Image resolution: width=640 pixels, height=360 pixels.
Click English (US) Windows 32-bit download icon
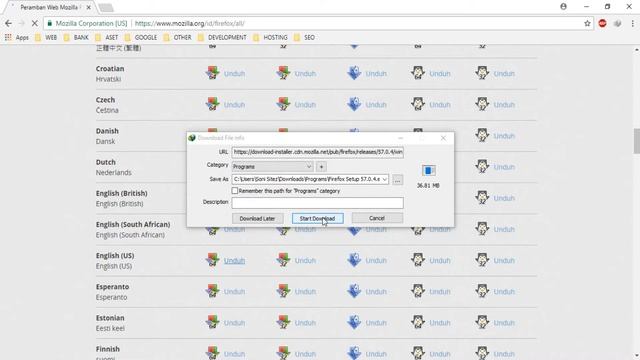pyautogui.click(x=283, y=260)
